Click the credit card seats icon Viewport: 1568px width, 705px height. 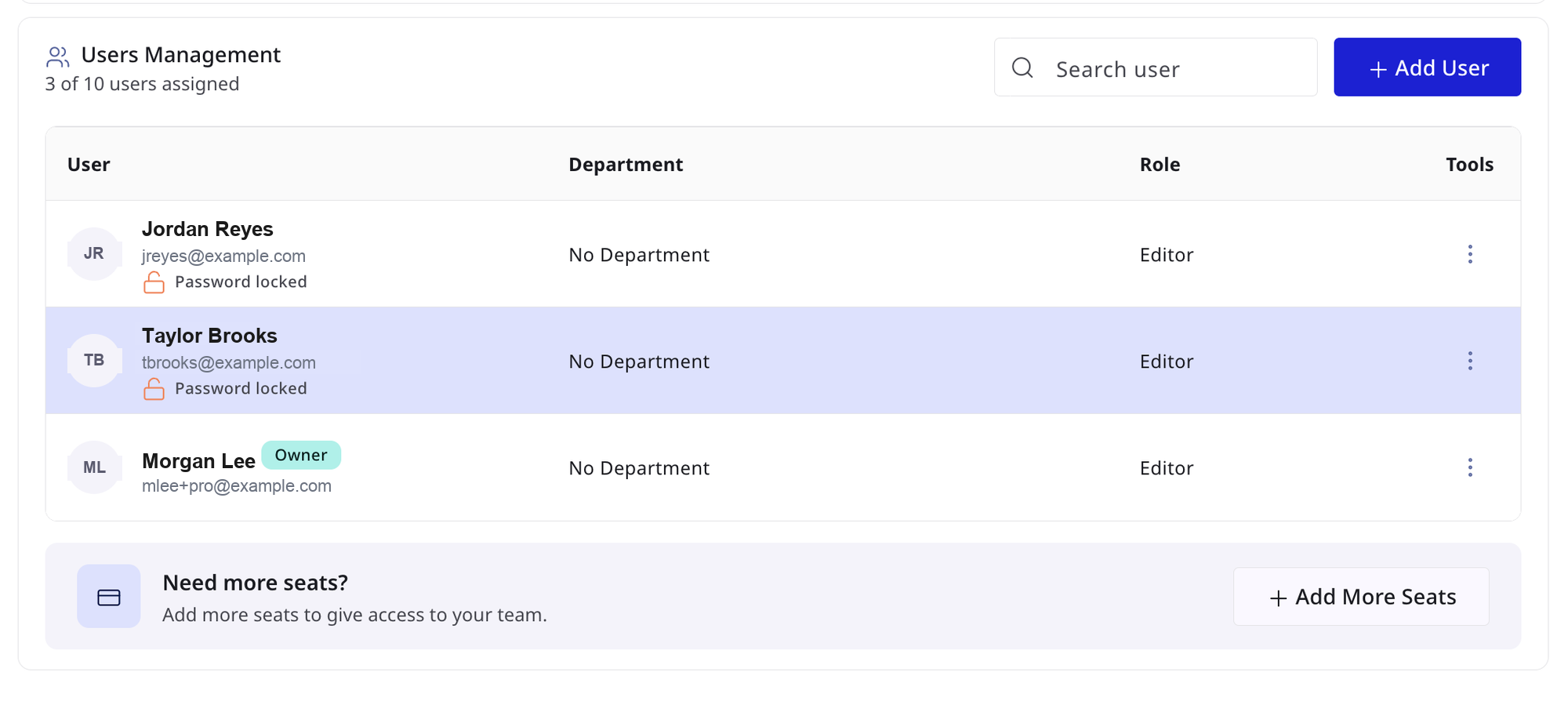pos(109,597)
